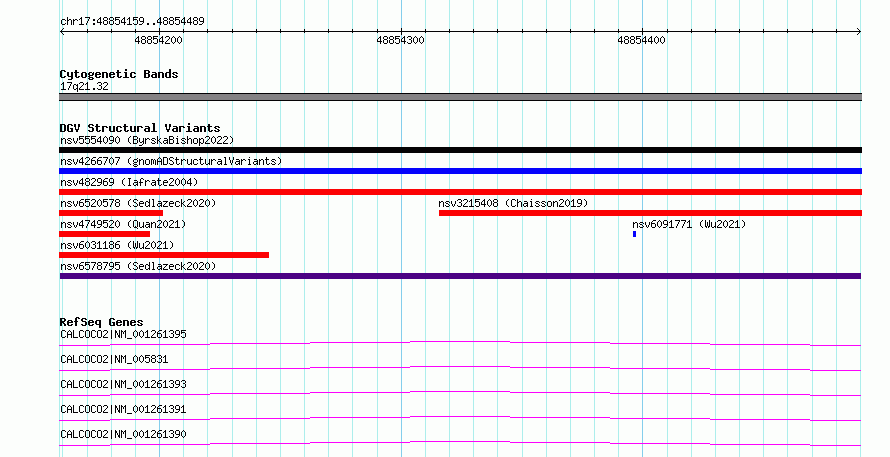
Task: Select the blue nsv4266707 variant bar
Action: coord(460,171)
